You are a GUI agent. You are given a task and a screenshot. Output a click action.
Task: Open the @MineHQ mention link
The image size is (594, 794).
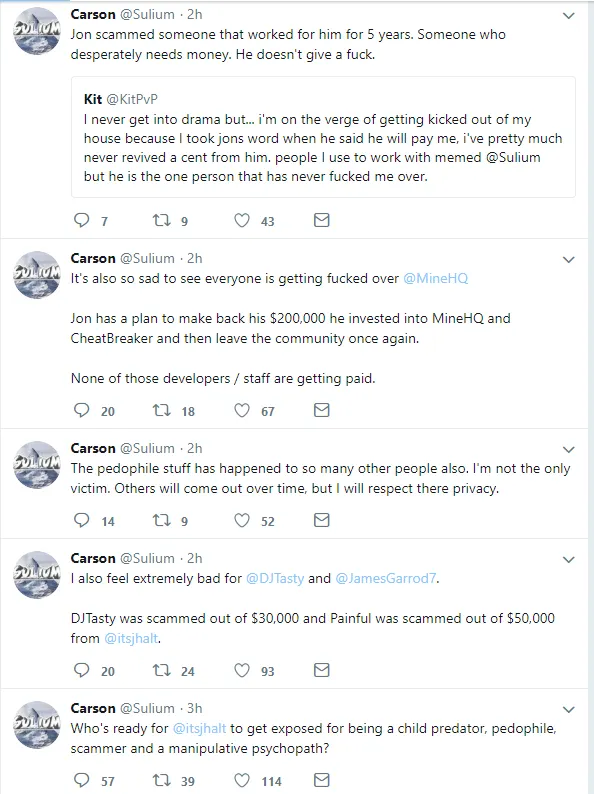click(435, 279)
